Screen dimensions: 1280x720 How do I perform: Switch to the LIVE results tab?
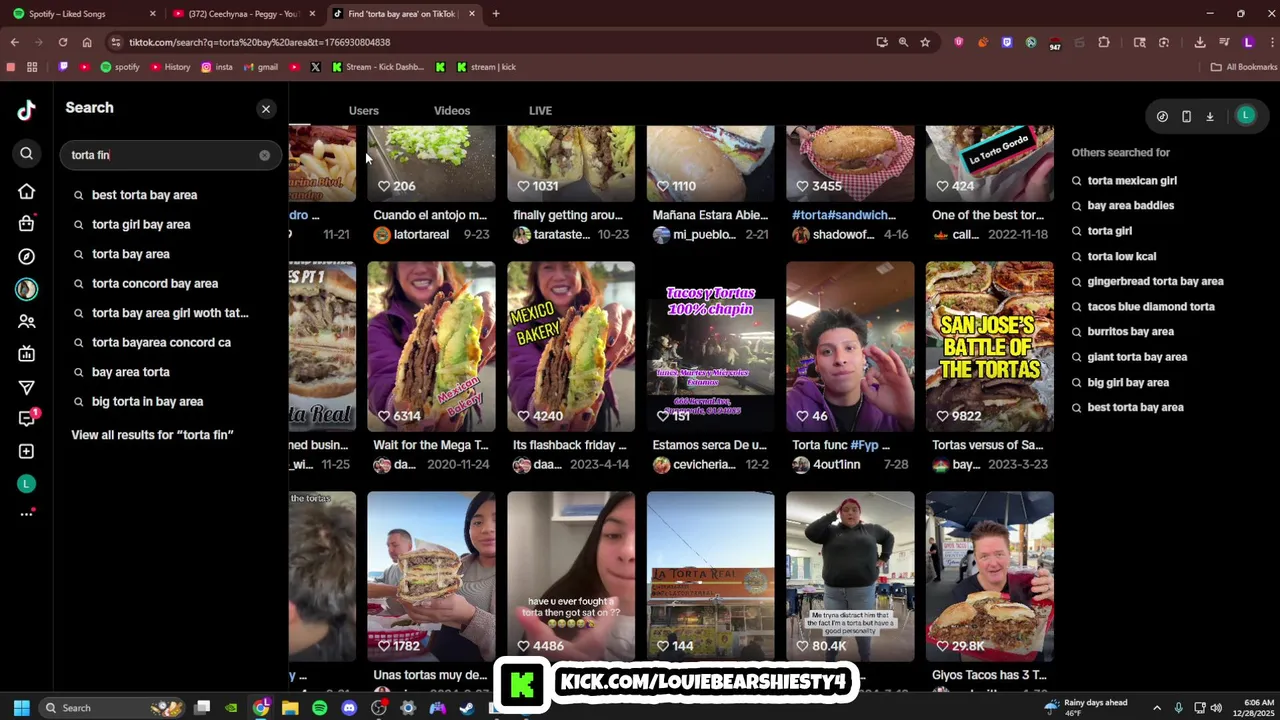pos(540,111)
